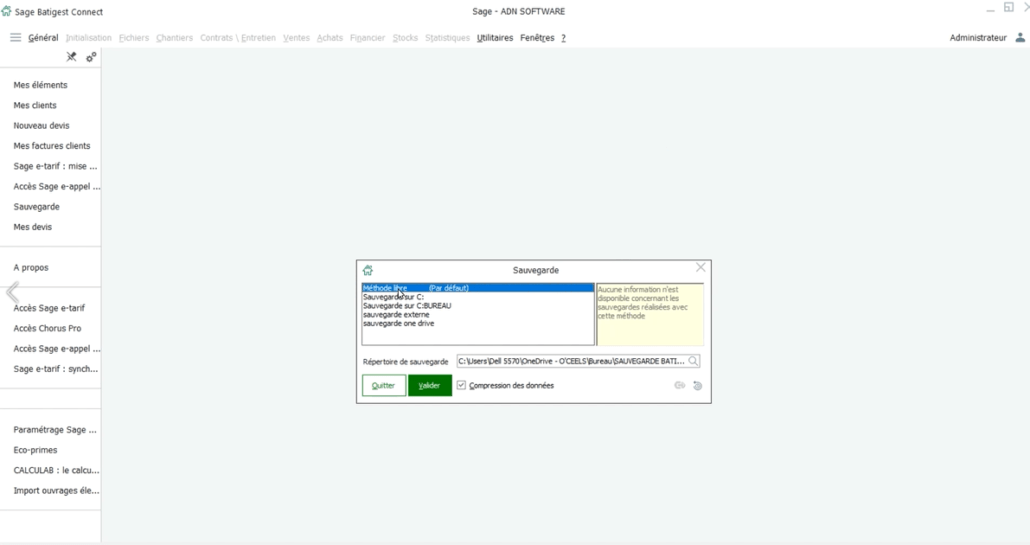
Task: Open Mes clients in sidebar
Action: [35, 105]
